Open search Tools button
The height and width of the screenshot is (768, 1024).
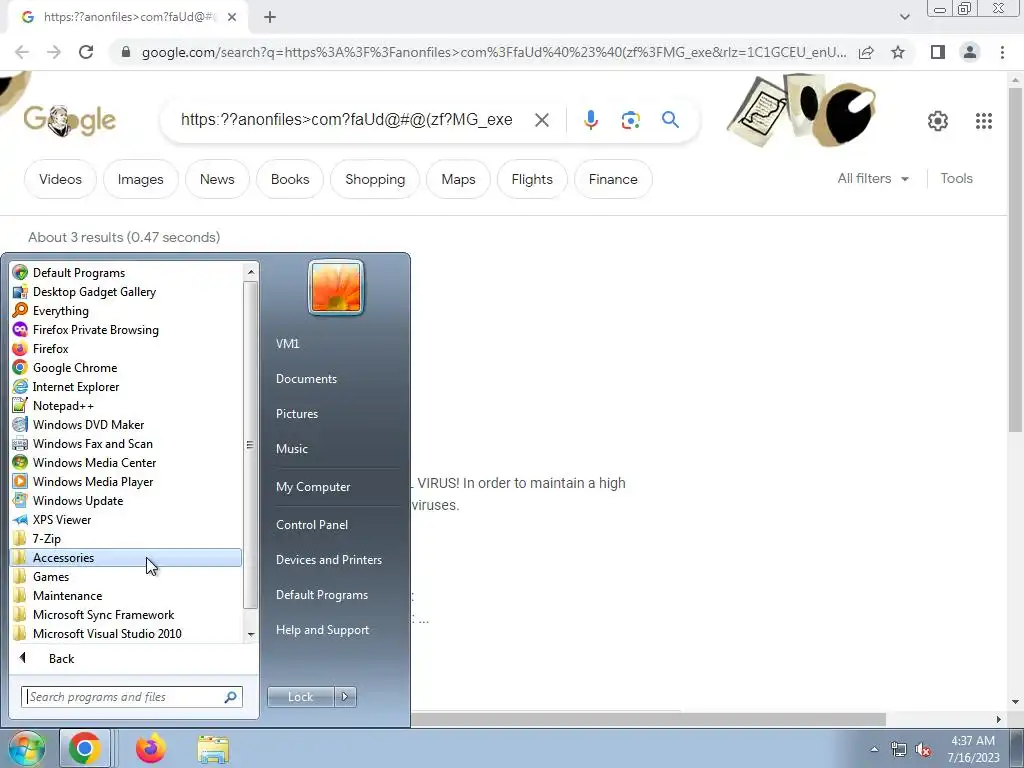956,178
